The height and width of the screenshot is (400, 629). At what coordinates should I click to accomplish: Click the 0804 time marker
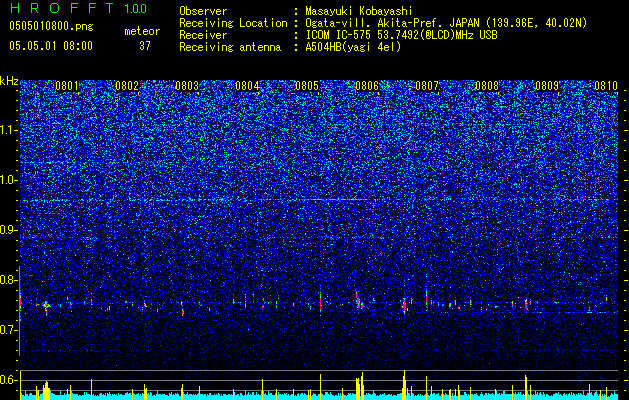(247, 86)
